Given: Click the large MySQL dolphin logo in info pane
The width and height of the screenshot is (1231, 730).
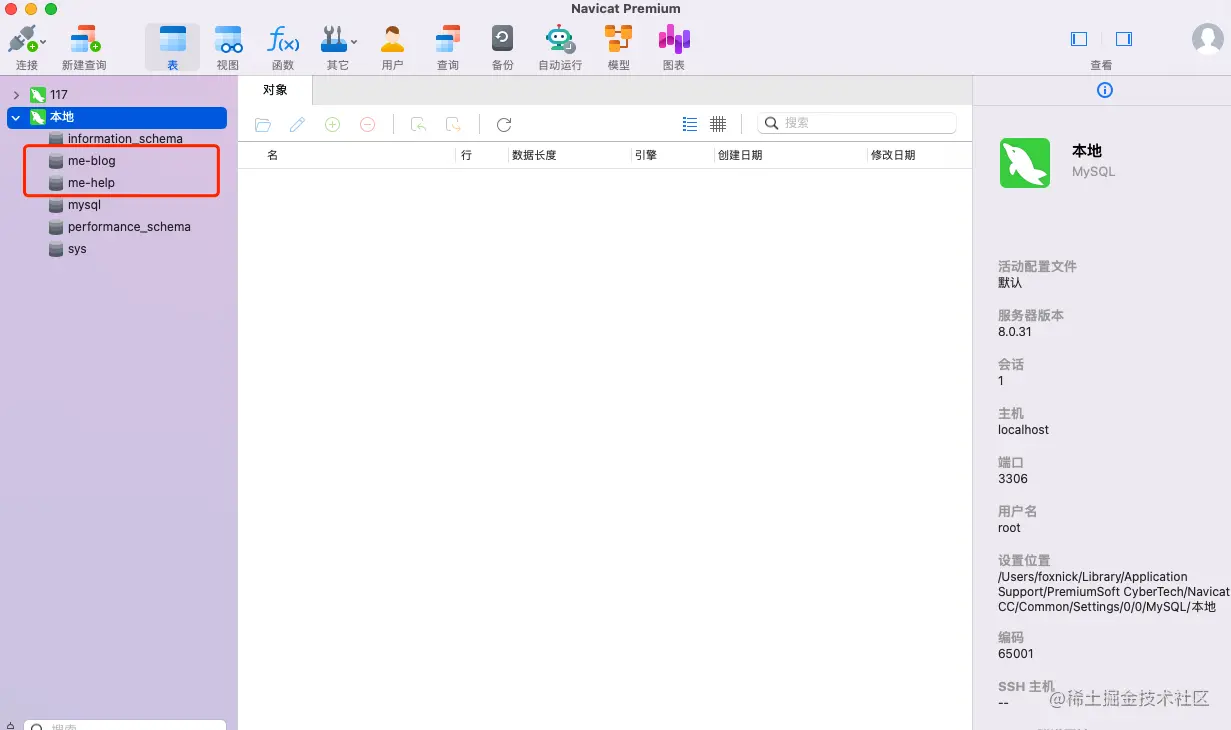Looking at the screenshot, I should click(x=1024, y=163).
